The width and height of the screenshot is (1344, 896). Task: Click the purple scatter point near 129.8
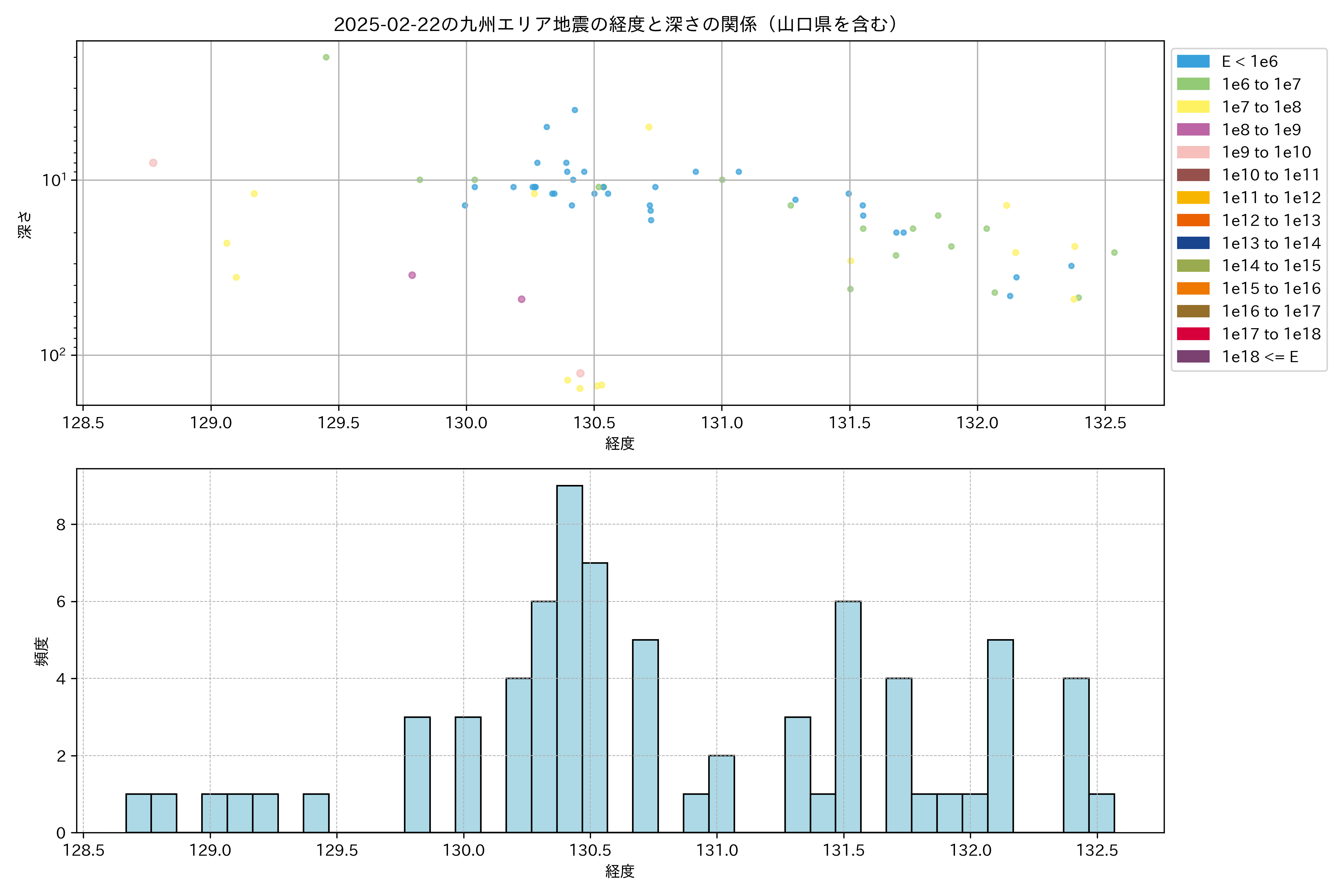tap(412, 275)
